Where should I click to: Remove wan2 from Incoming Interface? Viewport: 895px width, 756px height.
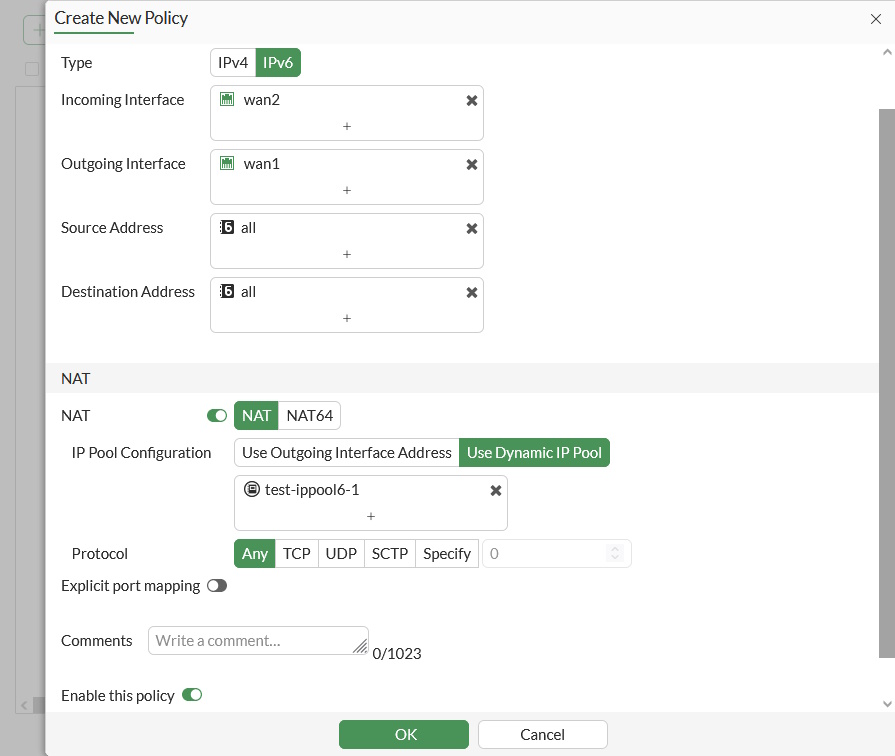(472, 101)
